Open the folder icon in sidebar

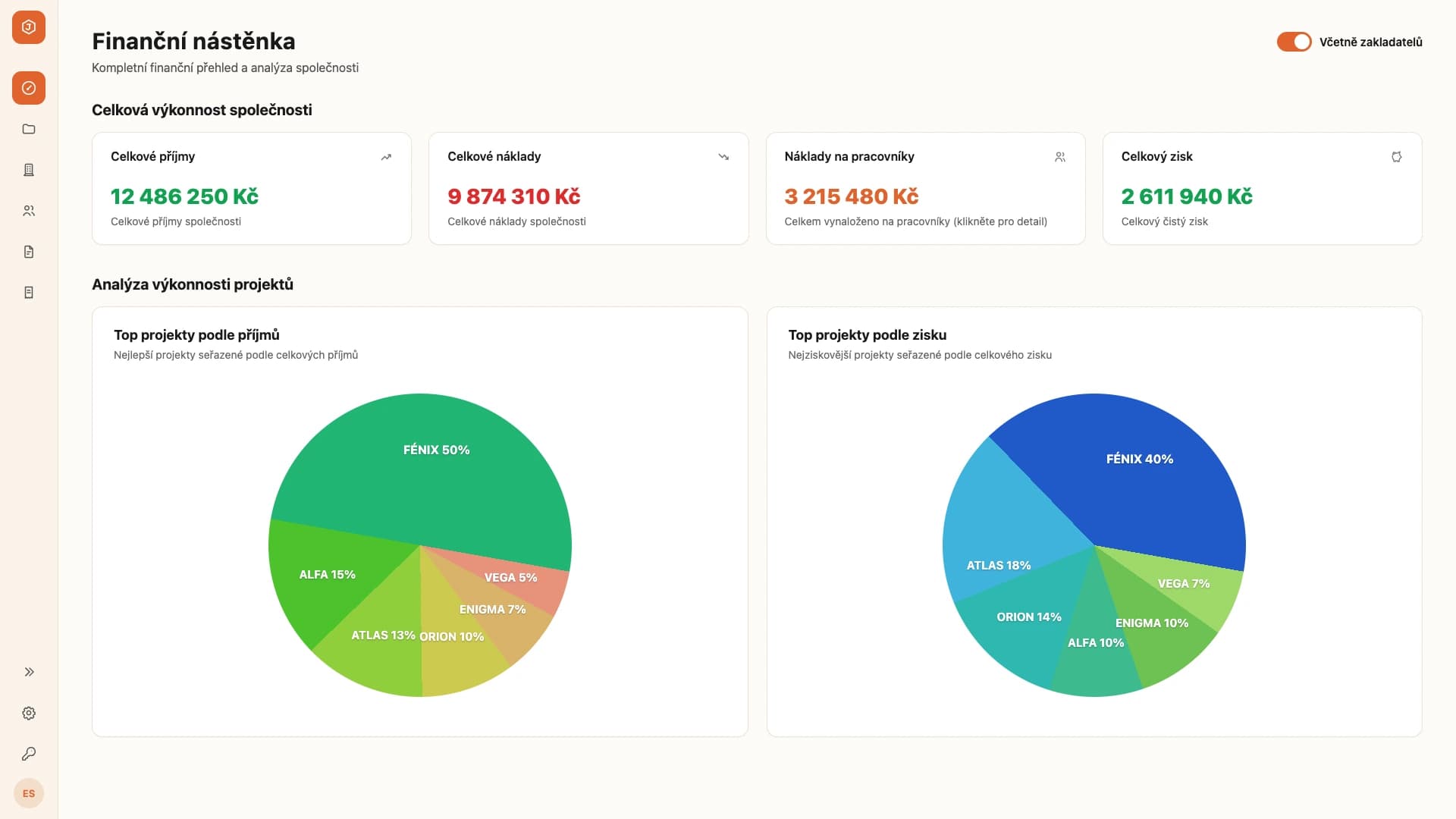[x=29, y=129]
